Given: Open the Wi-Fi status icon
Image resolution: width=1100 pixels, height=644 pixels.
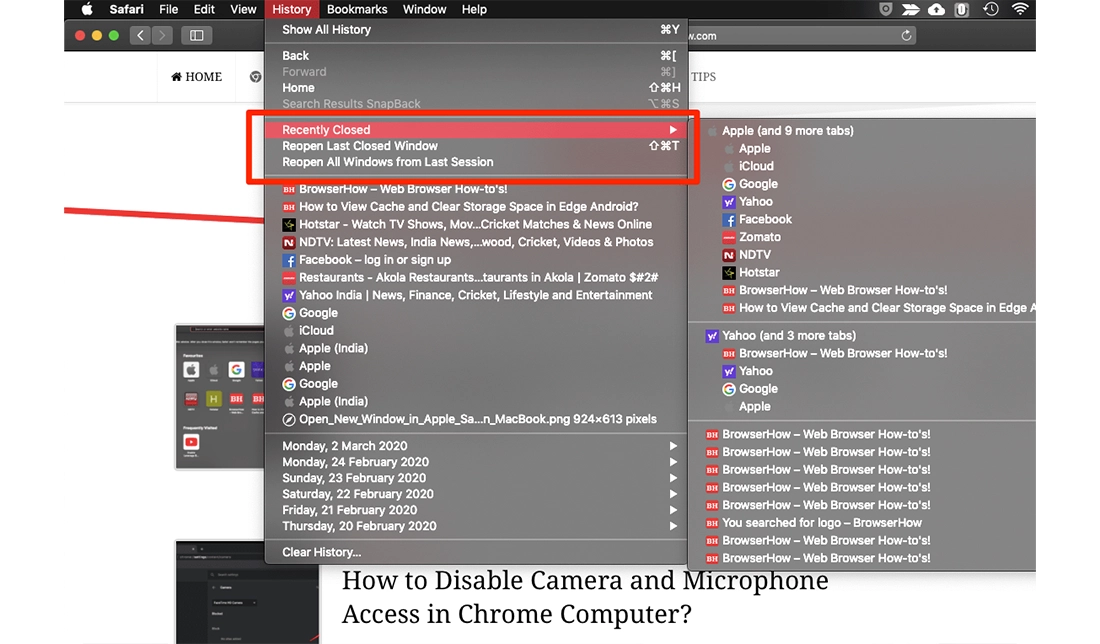Looking at the screenshot, I should click(x=1019, y=10).
